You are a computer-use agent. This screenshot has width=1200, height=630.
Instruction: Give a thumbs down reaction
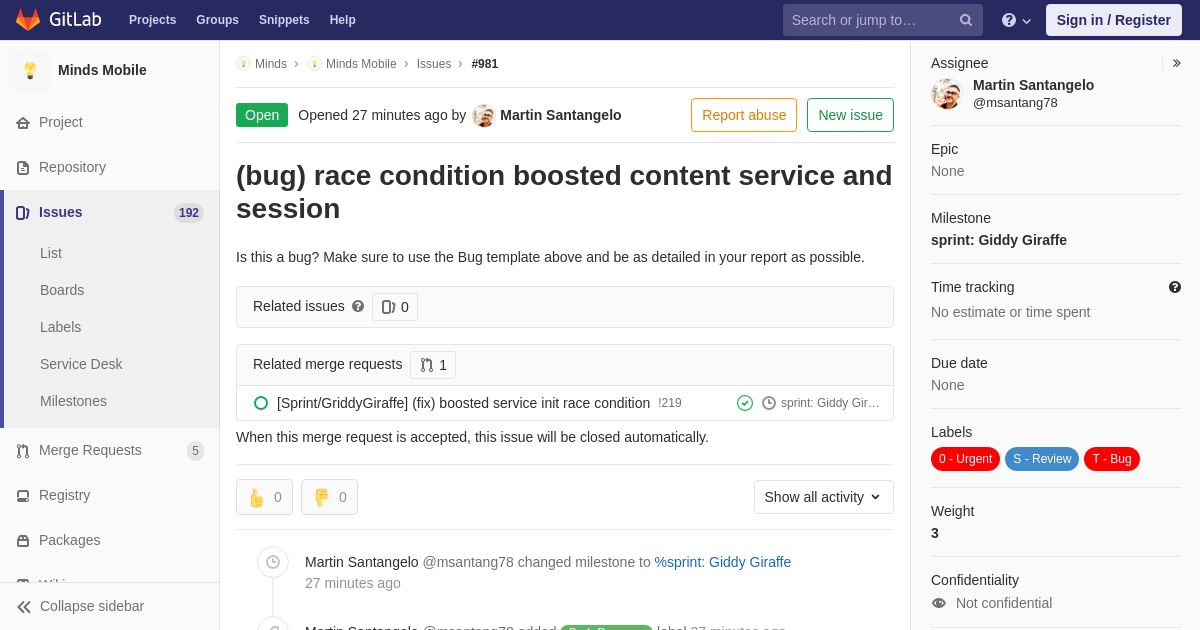coord(329,497)
